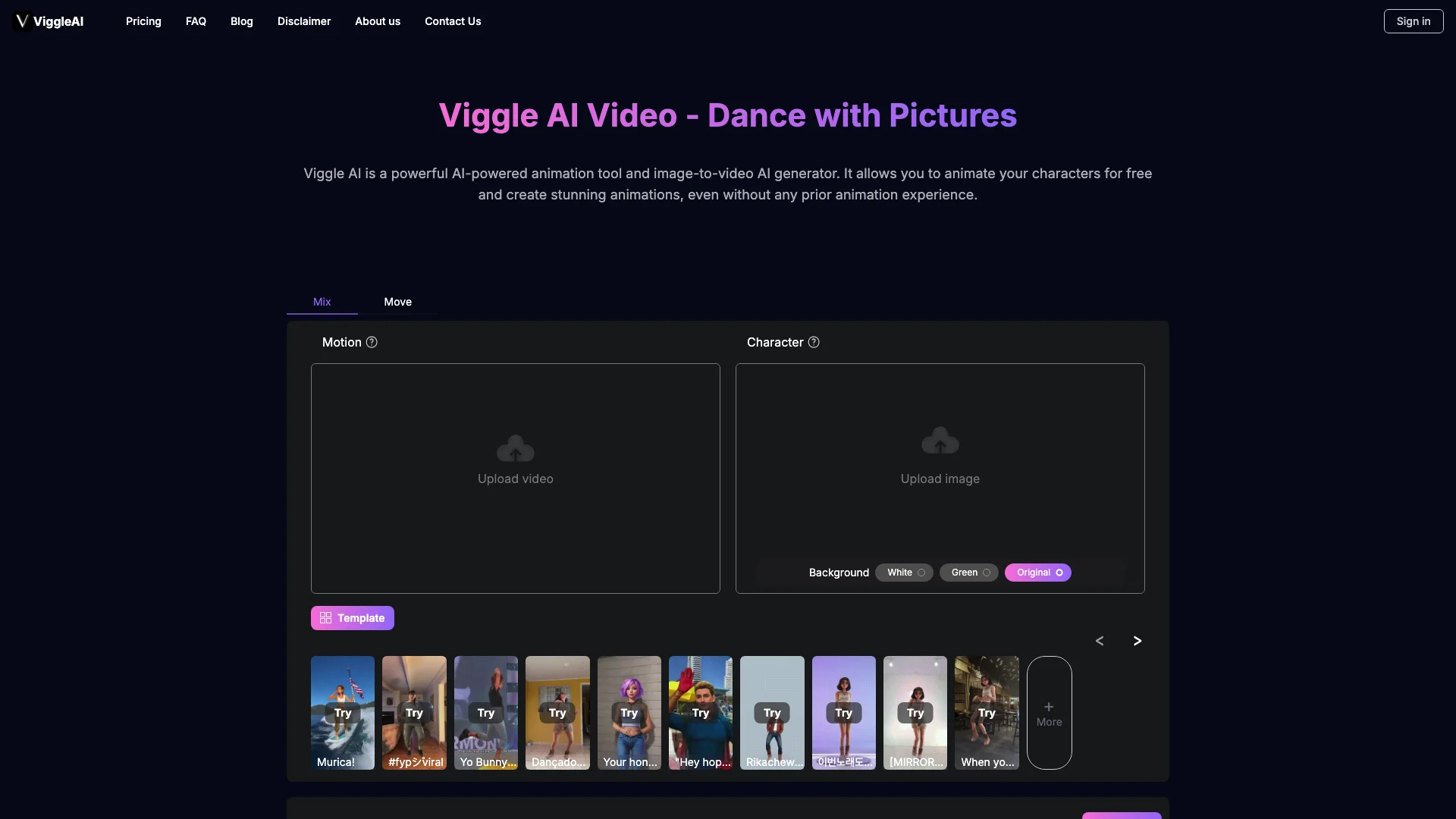Click the Upload video drop area
The image size is (1456, 819).
tap(516, 479)
